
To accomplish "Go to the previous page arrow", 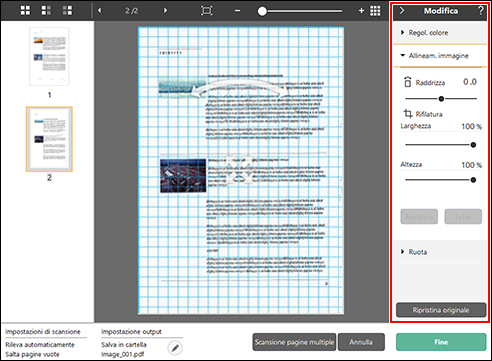I will pos(99,11).
